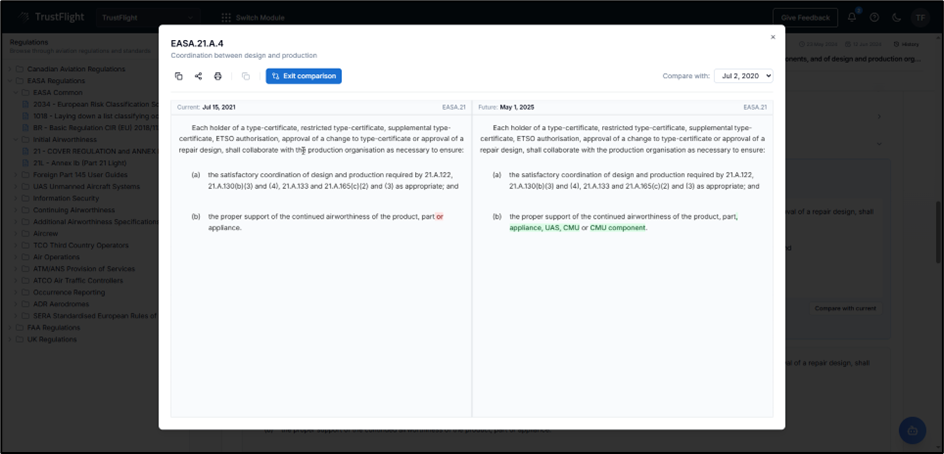Click the greyed-out duplicate icon beside Exit comparison
This screenshot has height=454, width=944.
click(246, 76)
